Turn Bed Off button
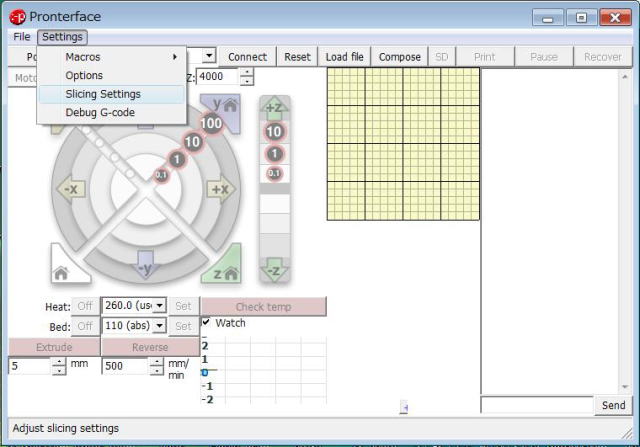640x447 pixels. click(x=85, y=326)
